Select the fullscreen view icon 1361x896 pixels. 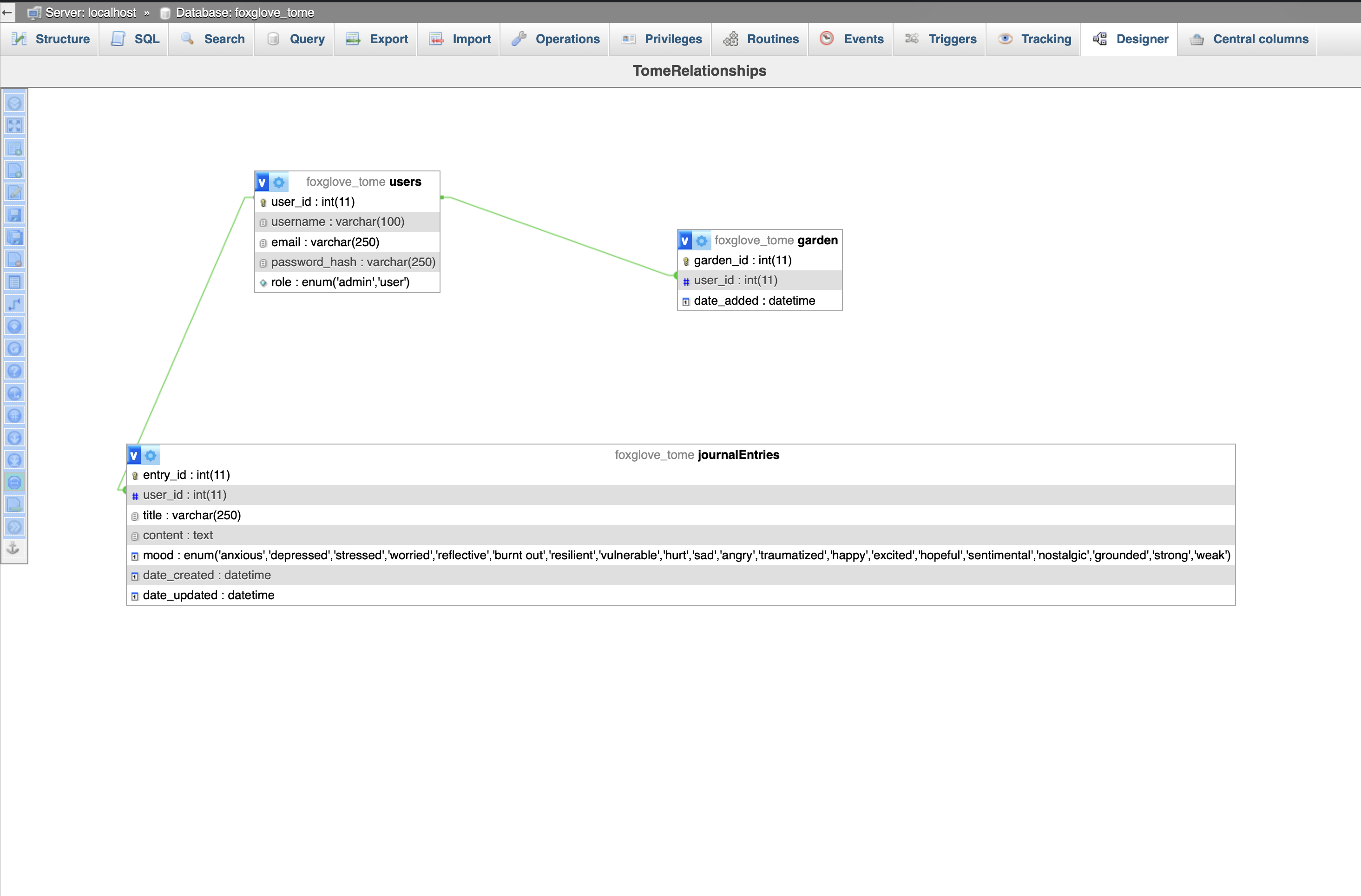pyautogui.click(x=14, y=126)
